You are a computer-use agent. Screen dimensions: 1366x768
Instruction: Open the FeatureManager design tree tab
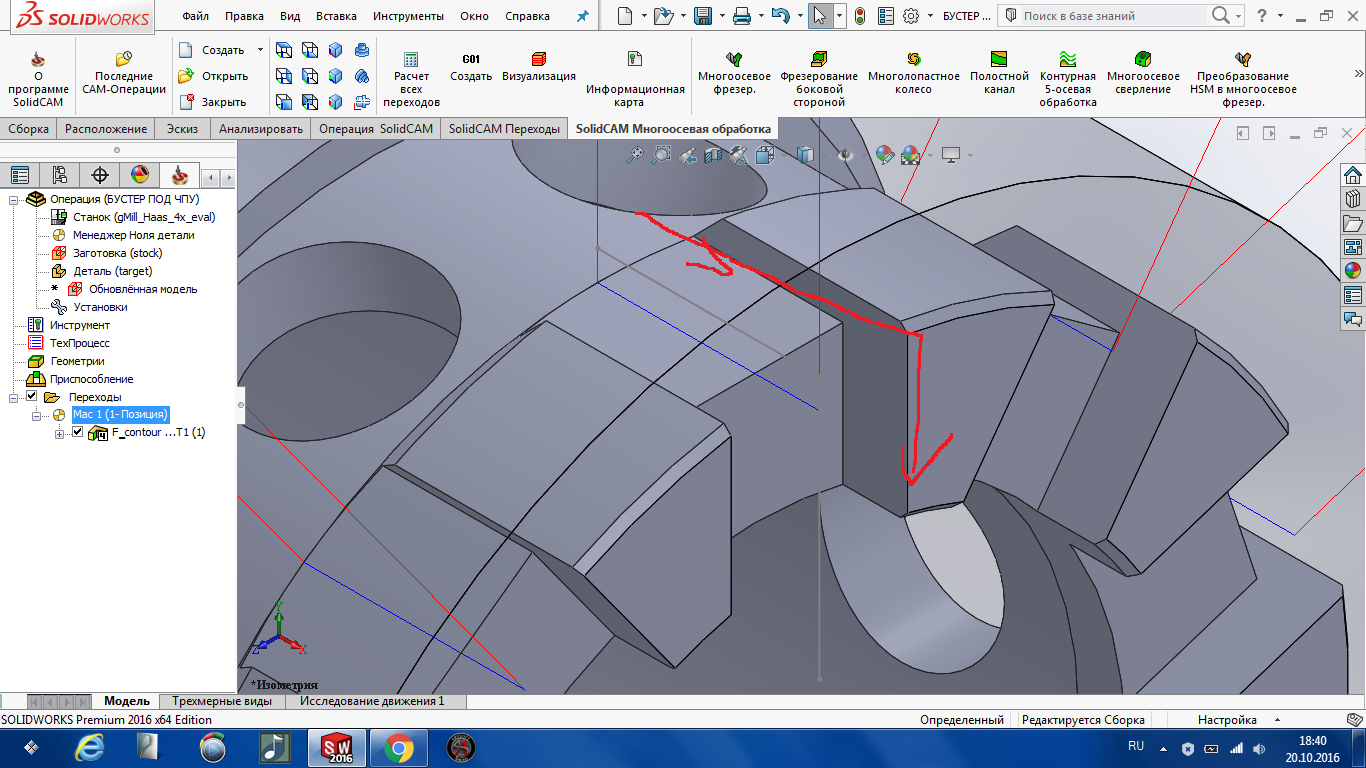point(20,175)
